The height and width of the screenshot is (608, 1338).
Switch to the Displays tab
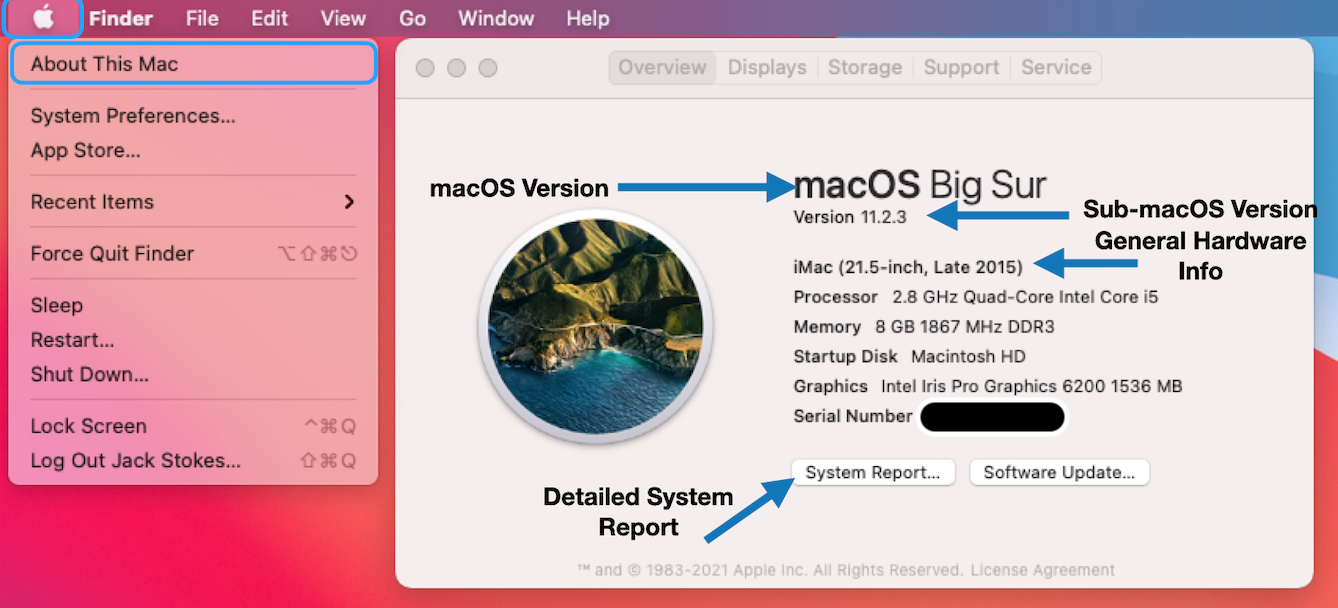click(767, 67)
